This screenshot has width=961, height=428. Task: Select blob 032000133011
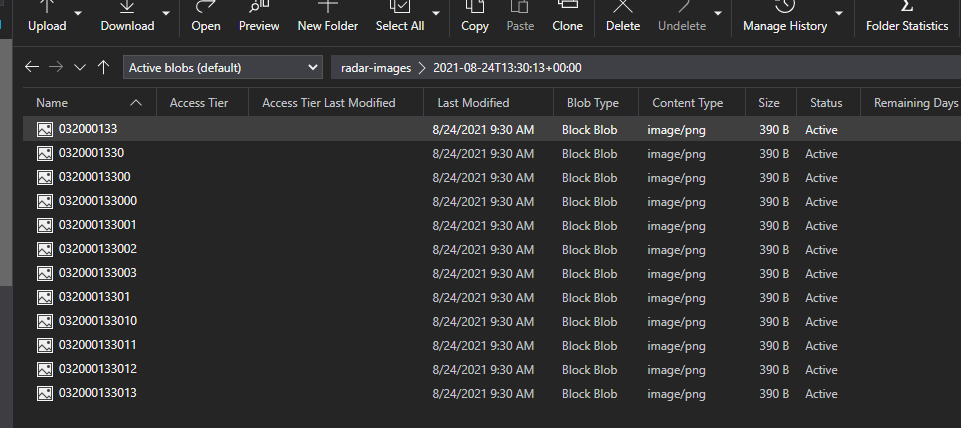(492, 345)
